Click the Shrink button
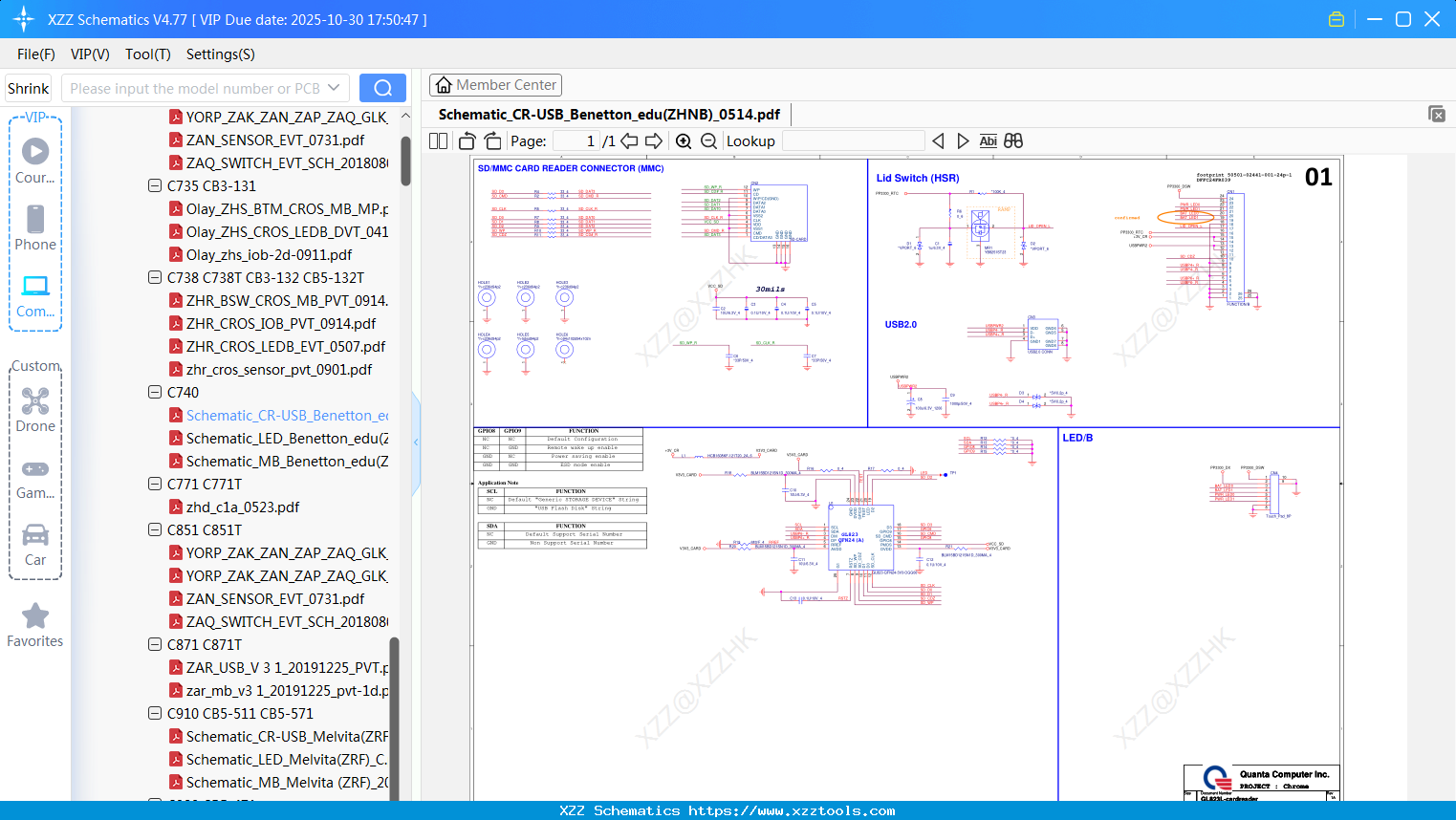 pos(29,88)
